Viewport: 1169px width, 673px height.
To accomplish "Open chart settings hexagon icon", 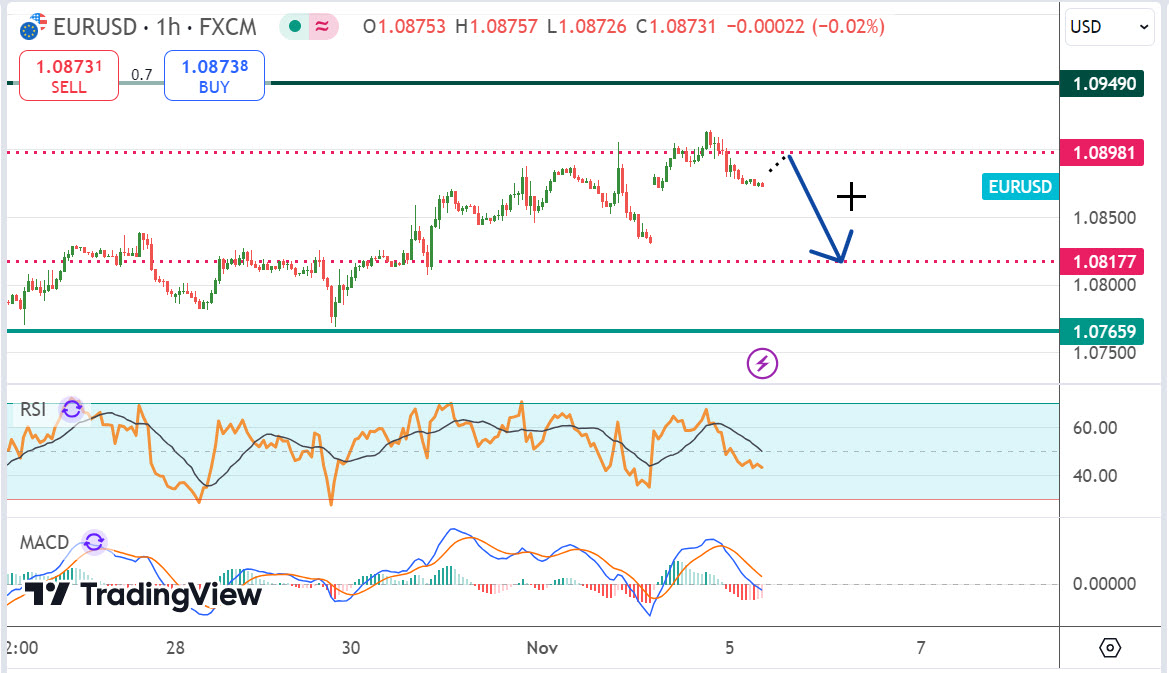I will (x=1110, y=647).
